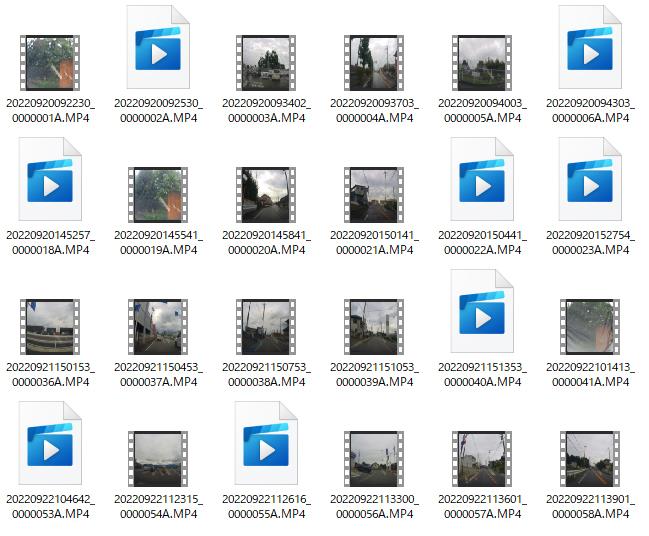Open thumbnail of 0000004A.MP4 video

click(374, 63)
